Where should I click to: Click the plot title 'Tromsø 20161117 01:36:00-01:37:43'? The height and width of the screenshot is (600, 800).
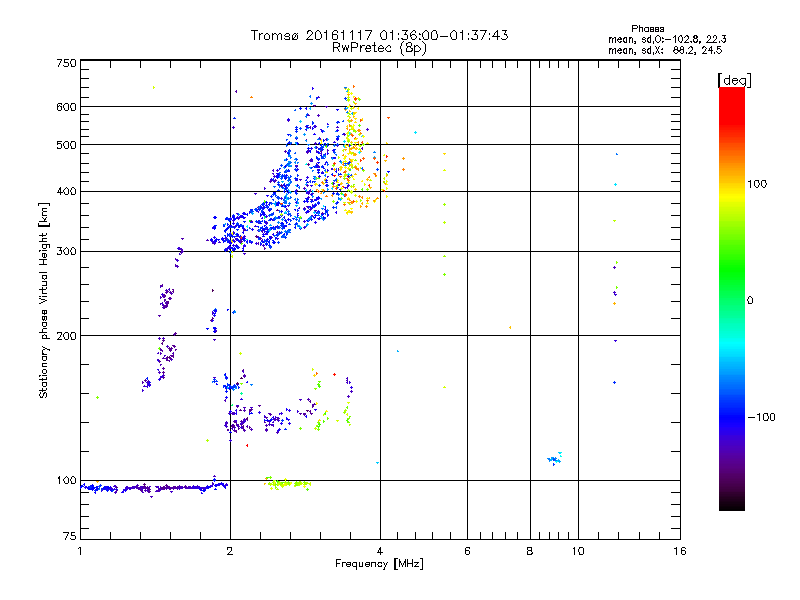(x=379, y=35)
